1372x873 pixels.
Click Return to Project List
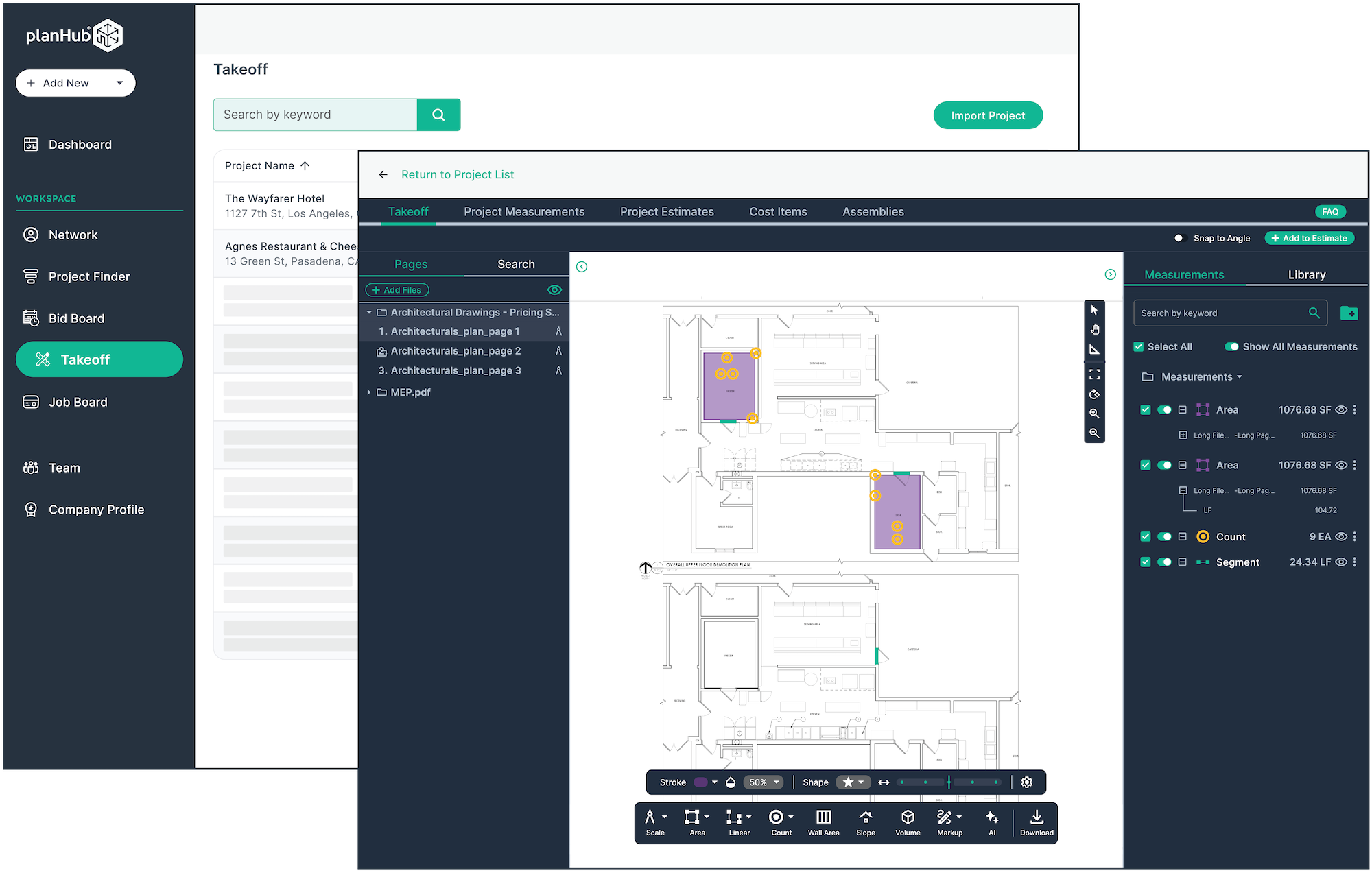coord(457,174)
